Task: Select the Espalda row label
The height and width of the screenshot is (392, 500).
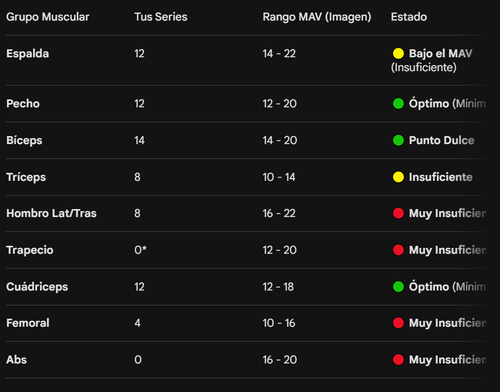Action: coord(28,53)
